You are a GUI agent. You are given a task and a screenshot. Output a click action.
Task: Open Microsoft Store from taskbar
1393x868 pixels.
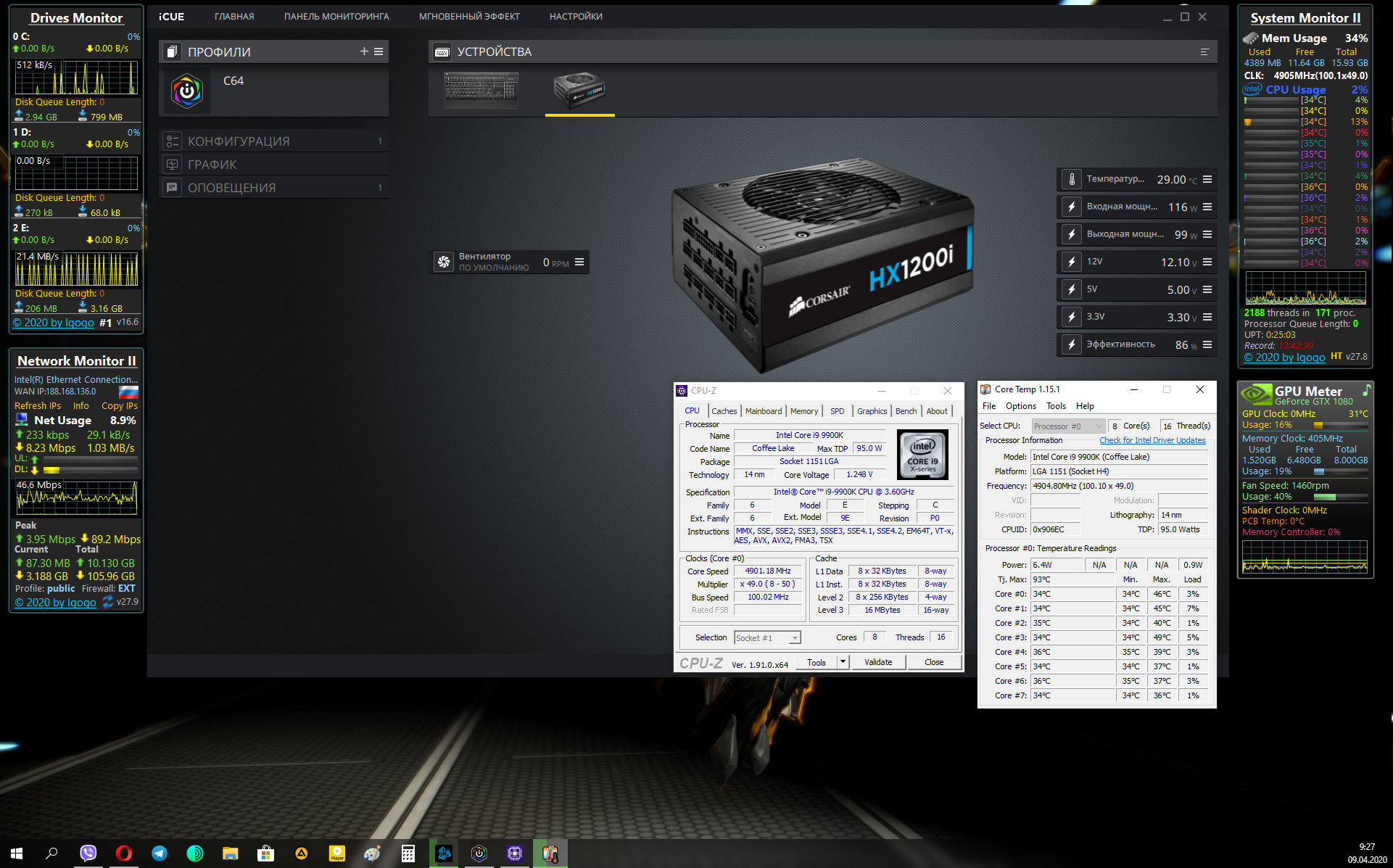[265, 853]
